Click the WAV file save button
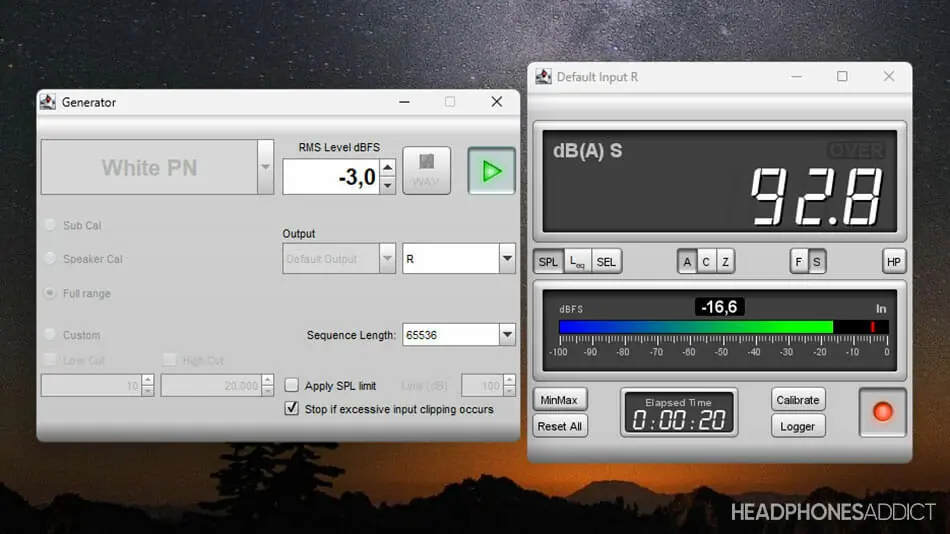The width and height of the screenshot is (950, 534). (427, 170)
